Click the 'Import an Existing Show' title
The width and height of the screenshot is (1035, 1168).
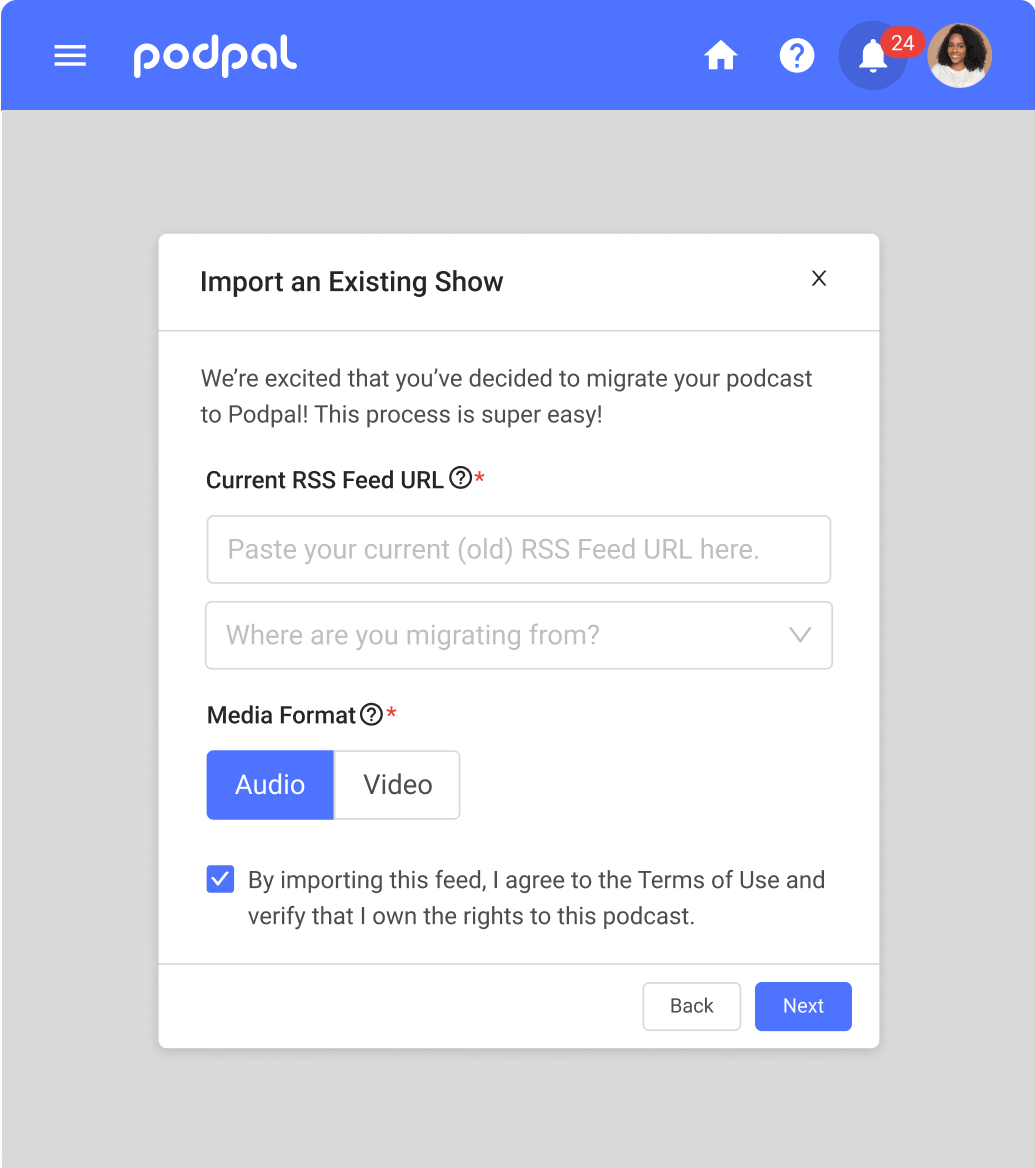[352, 282]
